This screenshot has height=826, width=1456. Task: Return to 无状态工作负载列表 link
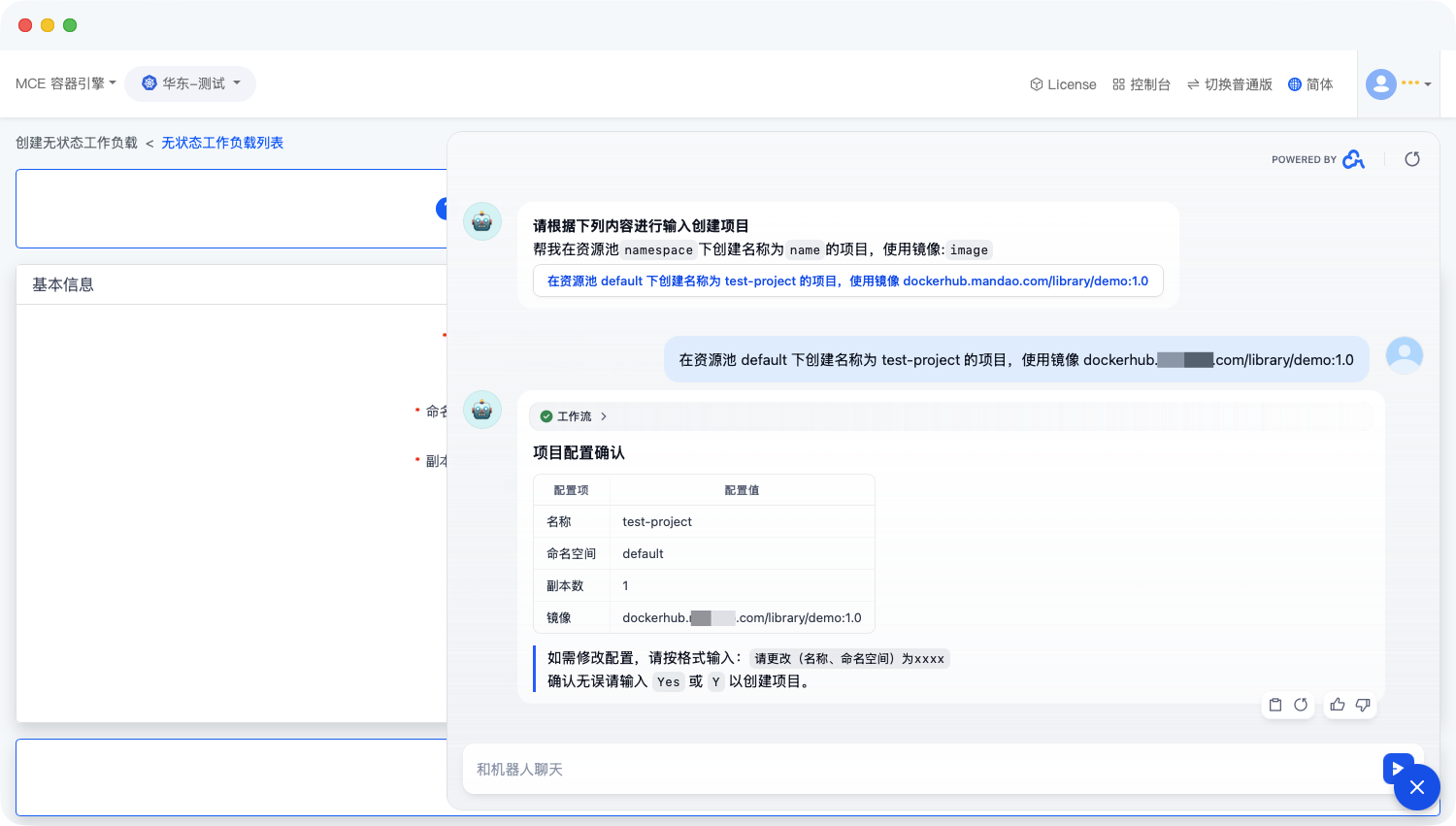222,143
